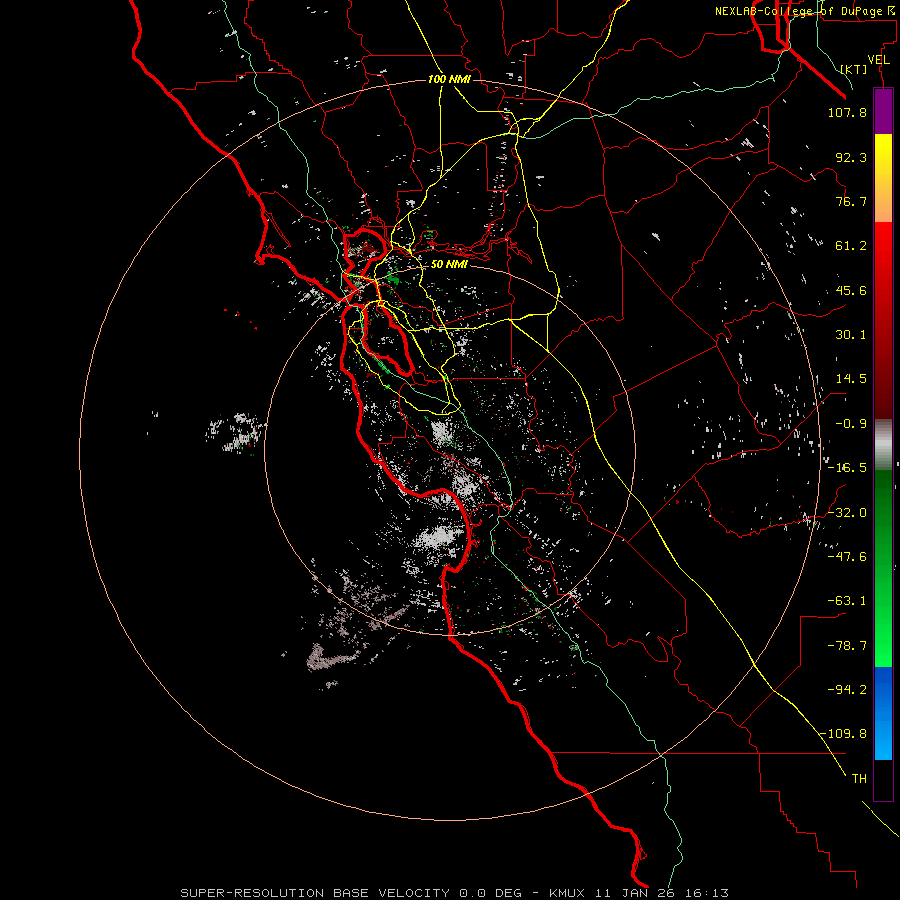Image resolution: width=900 pixels, height=900 pixels.
Task: Pick the blue segment of the velocity bar
Action: click(883, 713)
